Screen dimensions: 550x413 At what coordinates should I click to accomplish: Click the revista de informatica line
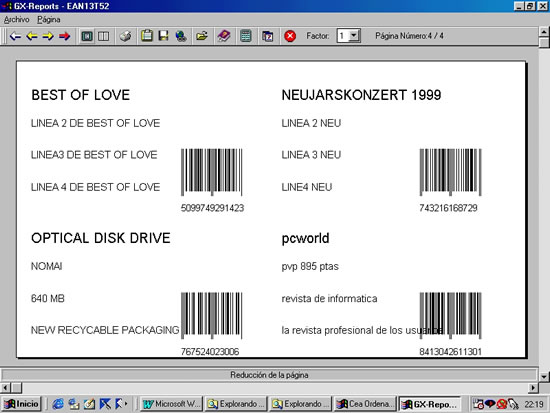click(329, 299)
